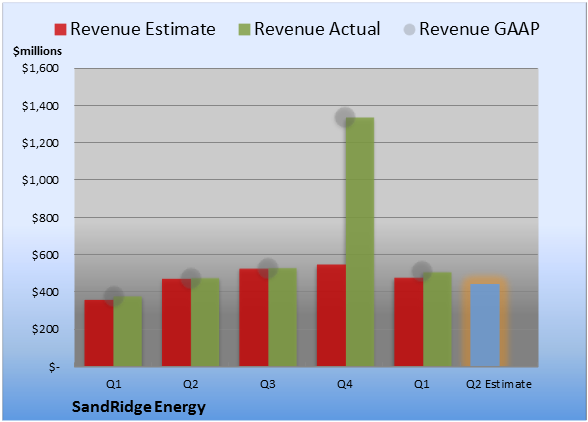
Task: Click the red Q4 Revenue Estimate bar
Action: 331,315
